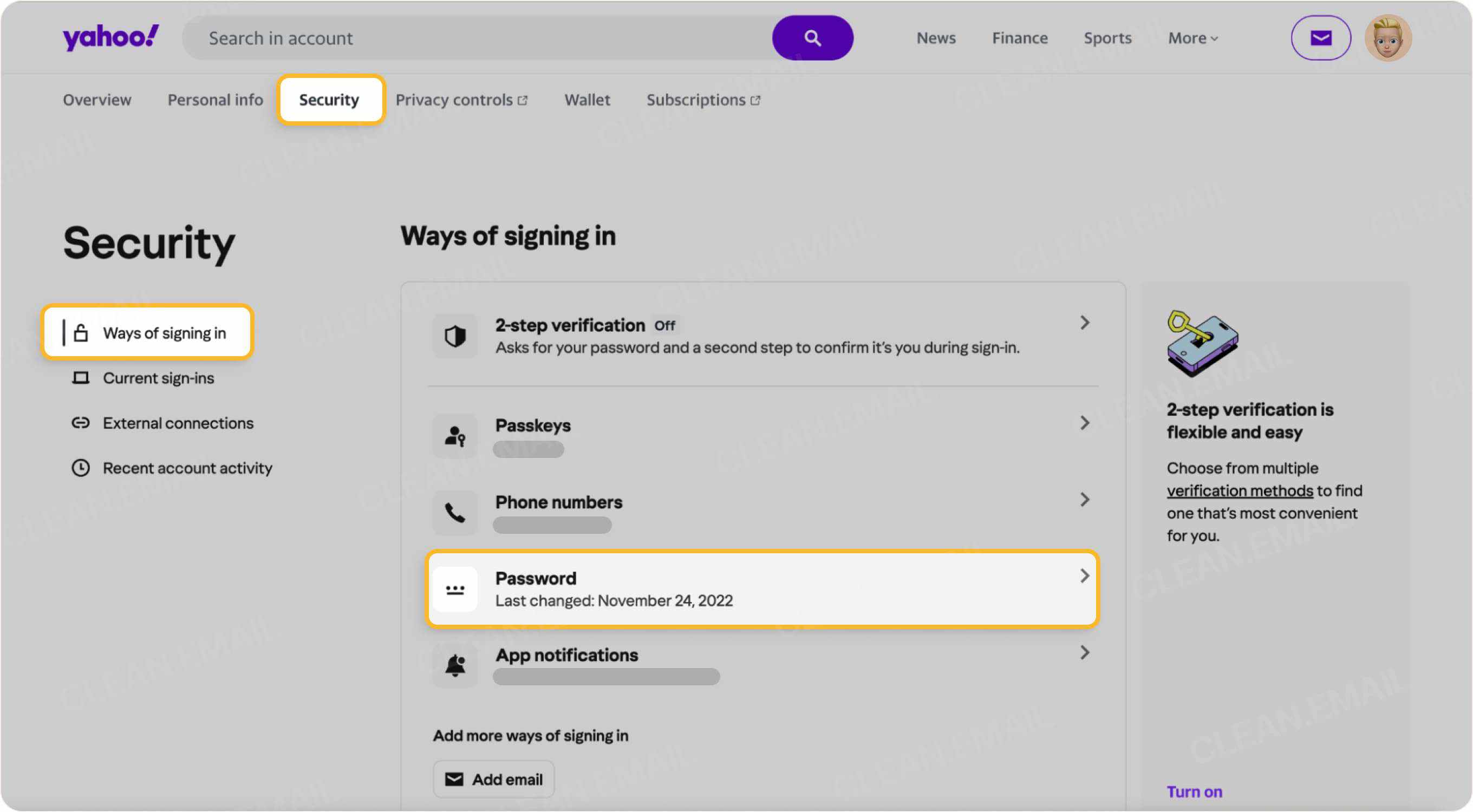Click the 'Add more ways of signing in' text
1473x812 pixels.
point(531,736)
